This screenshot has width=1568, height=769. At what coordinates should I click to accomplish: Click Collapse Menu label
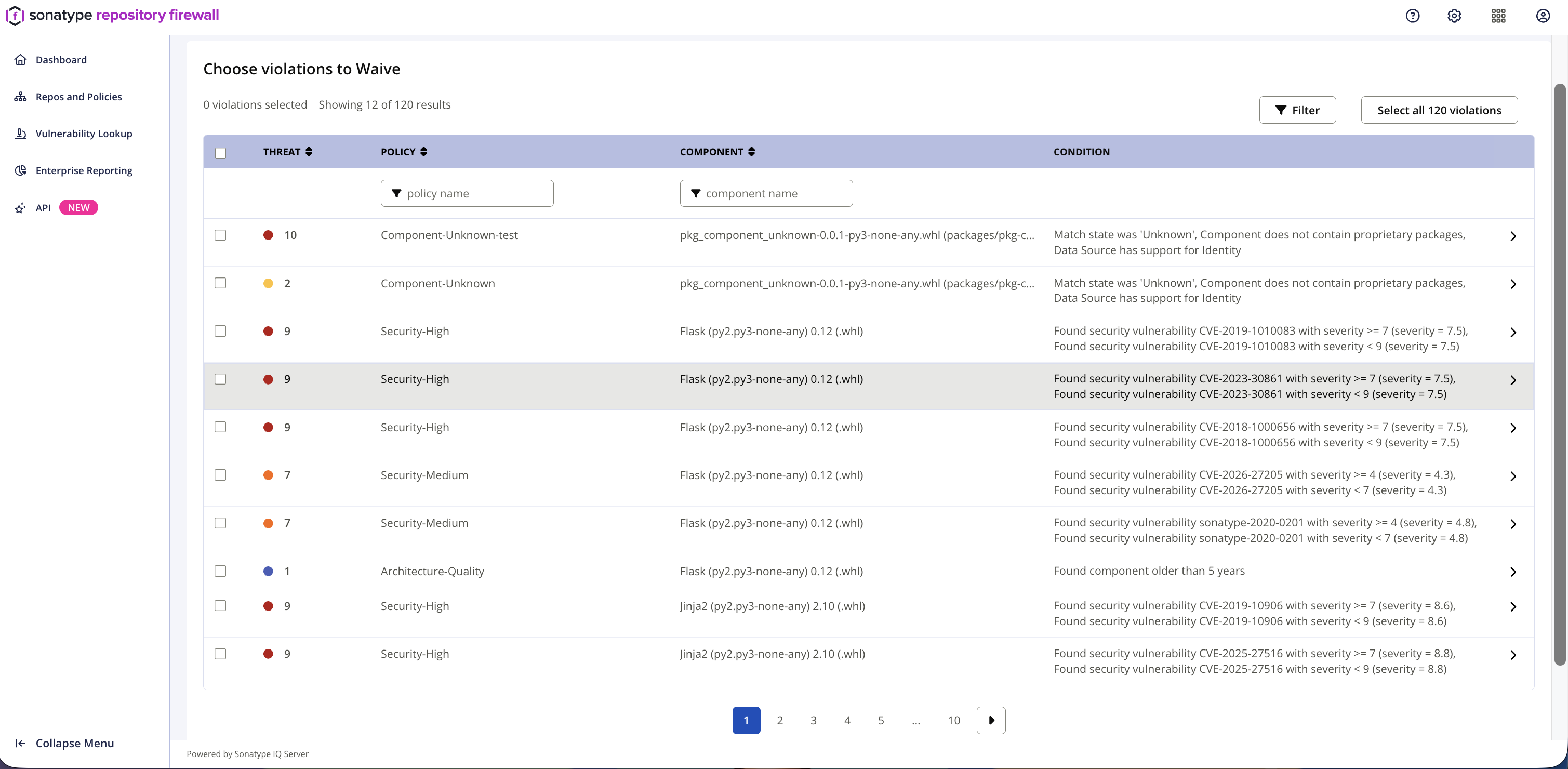(x=75, y=743)
